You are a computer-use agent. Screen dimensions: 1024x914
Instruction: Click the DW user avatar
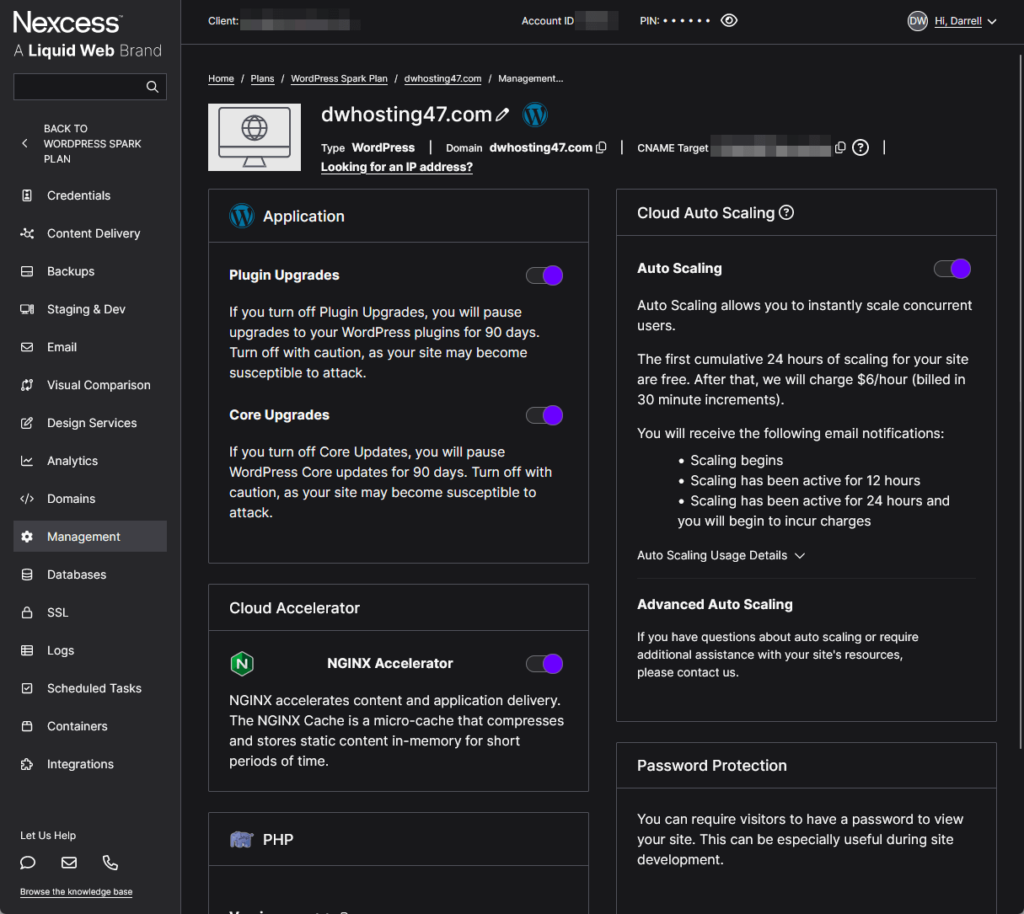(x=918, y=21)
